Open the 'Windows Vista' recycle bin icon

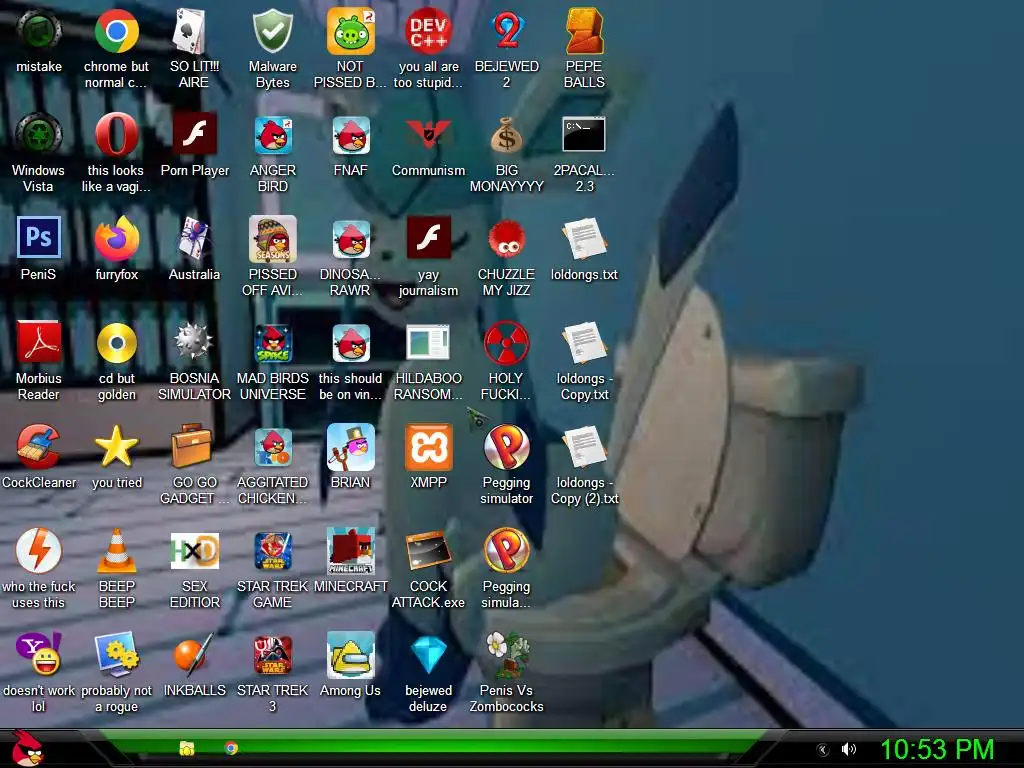point(39,135)
